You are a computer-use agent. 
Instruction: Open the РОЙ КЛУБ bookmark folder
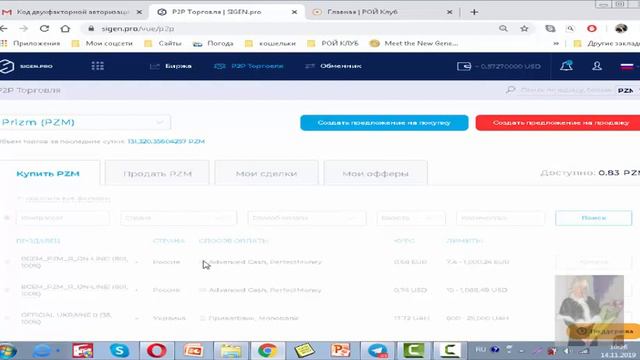(333, 43)
